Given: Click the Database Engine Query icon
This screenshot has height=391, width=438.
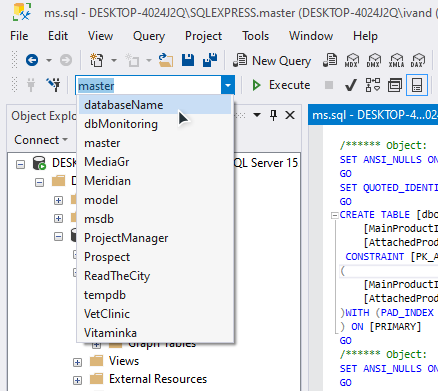Looking at the screenshot, I should click(x=330, y=60).
